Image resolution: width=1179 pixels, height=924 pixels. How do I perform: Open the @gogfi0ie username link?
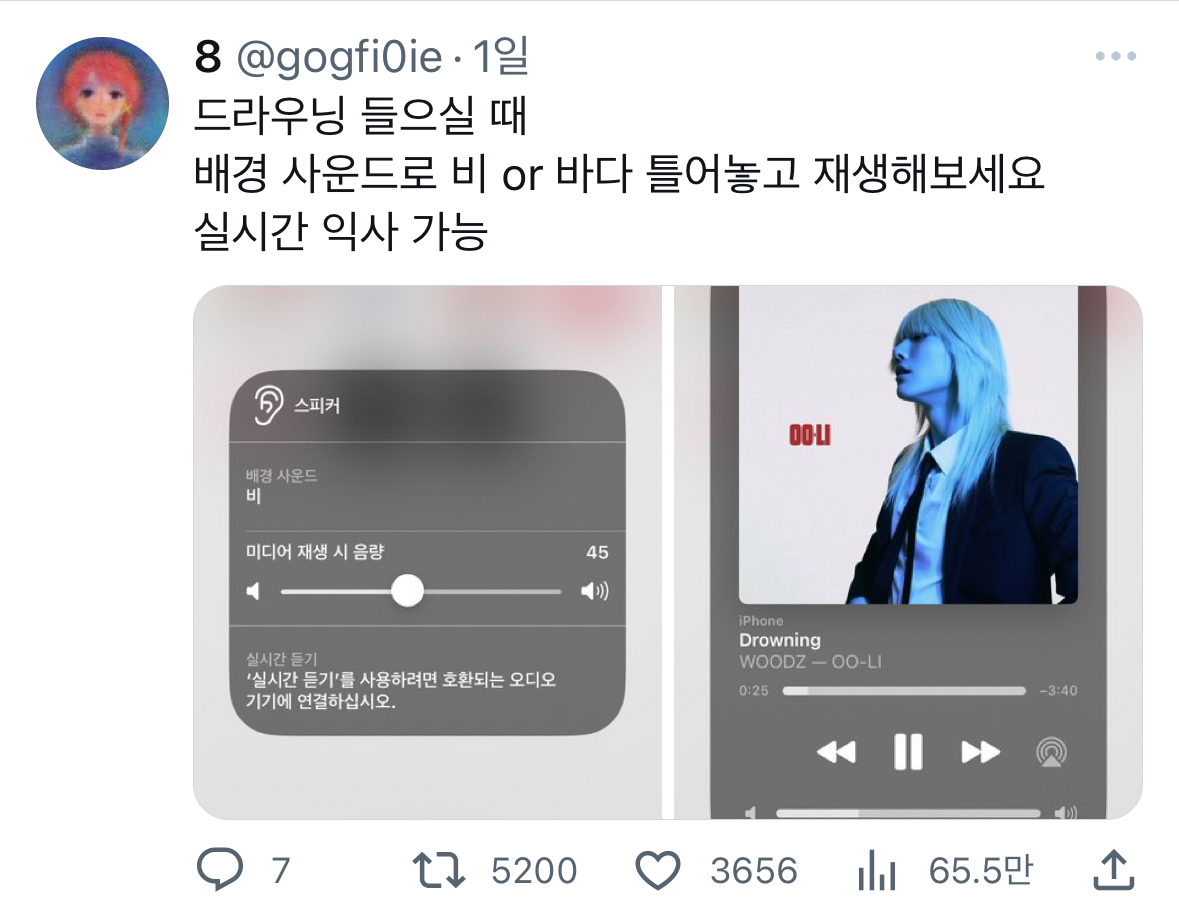coord(339,56)
